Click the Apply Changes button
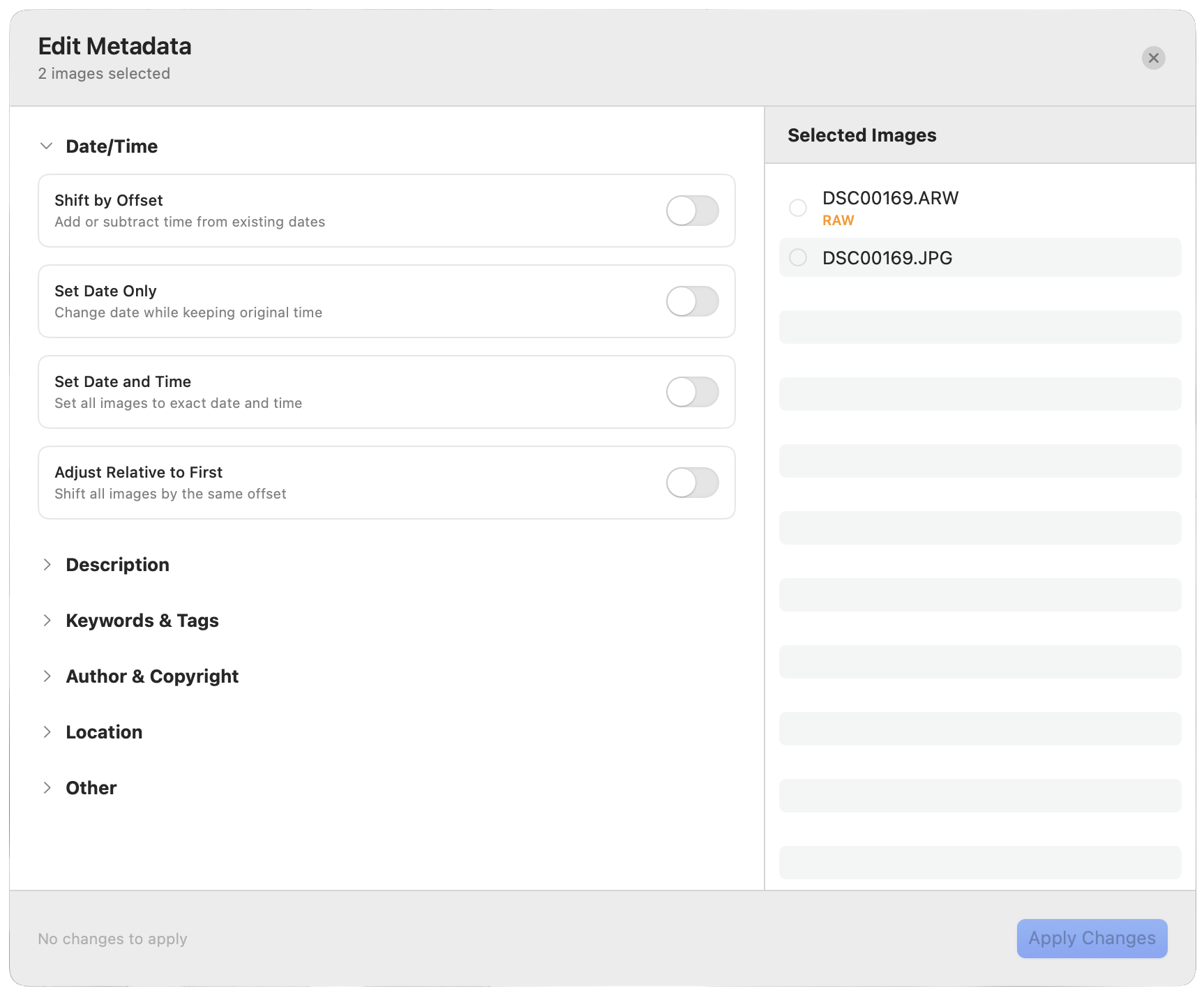This screenshot has width=1204, height=993. point(1092,939)
